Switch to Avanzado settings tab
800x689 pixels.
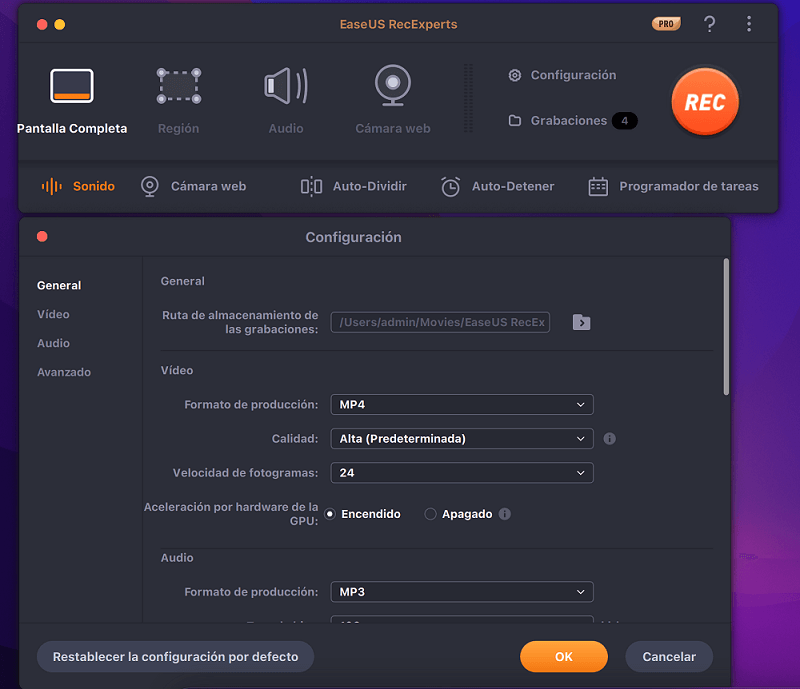point(64,373)
